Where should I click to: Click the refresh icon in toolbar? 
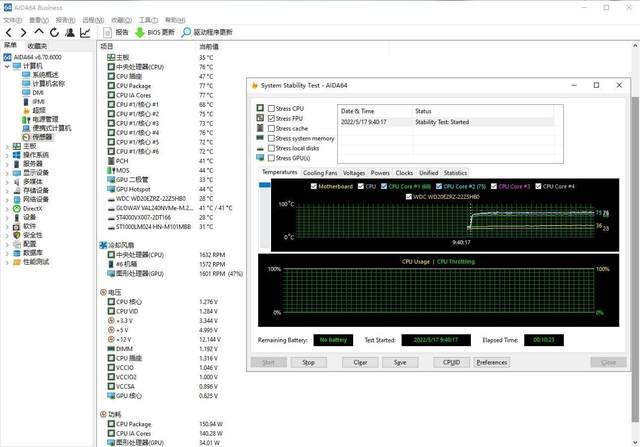(x=54, y=32)
